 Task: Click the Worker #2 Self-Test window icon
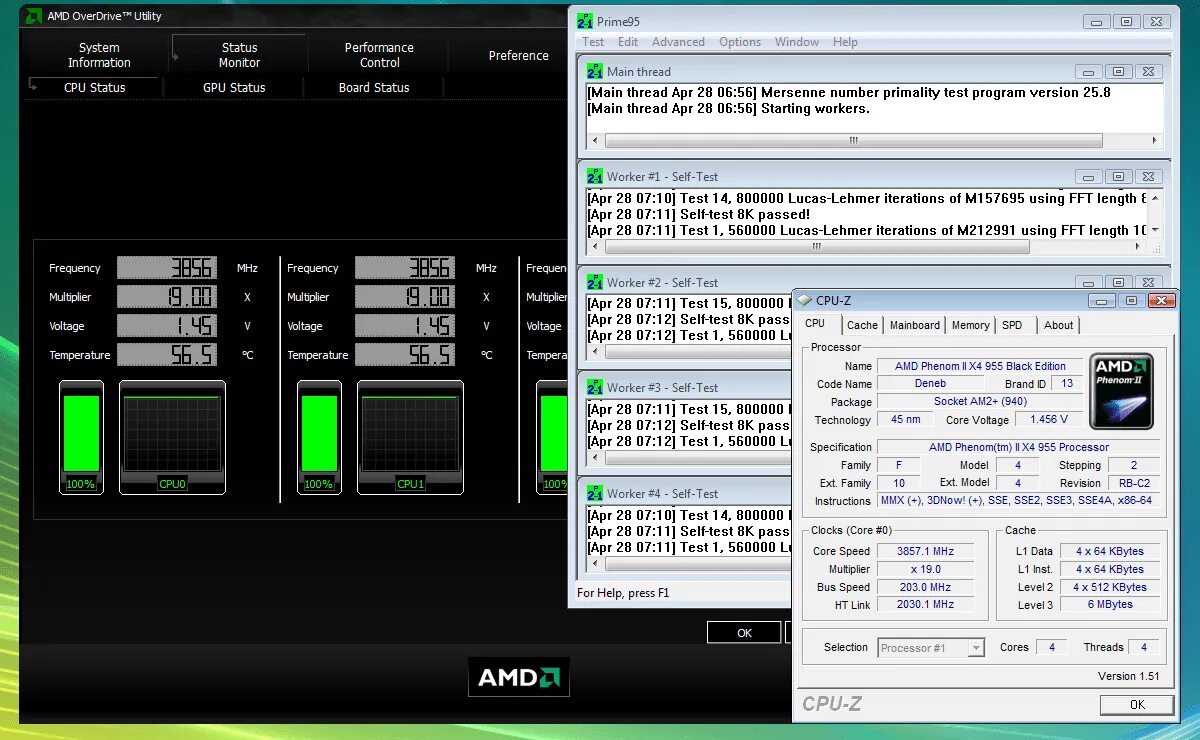tap(595, 282)
